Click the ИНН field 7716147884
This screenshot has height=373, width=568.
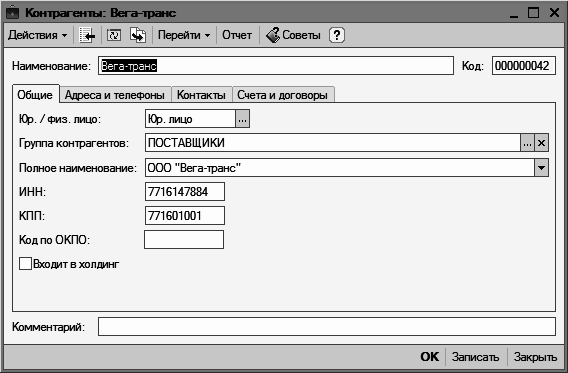pos(185,192)
